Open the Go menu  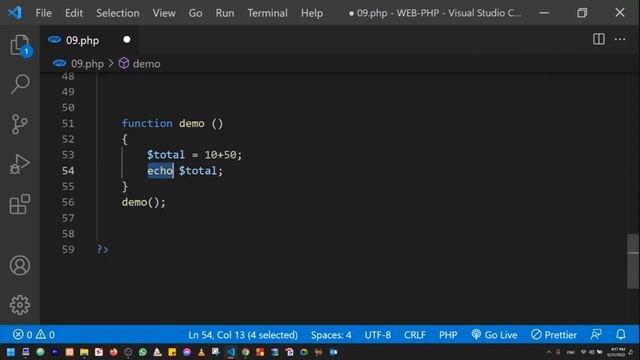pos(196,13)
